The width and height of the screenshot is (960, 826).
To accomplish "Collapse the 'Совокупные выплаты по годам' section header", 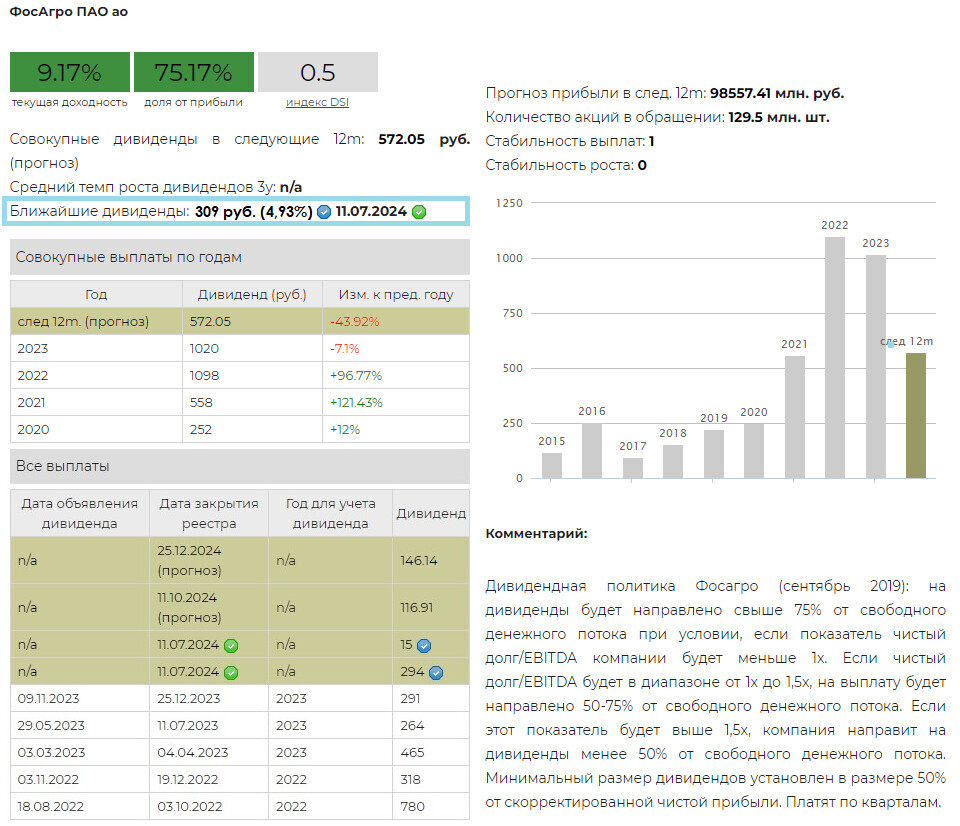I will pyautogui.click(x=239, y=257).
